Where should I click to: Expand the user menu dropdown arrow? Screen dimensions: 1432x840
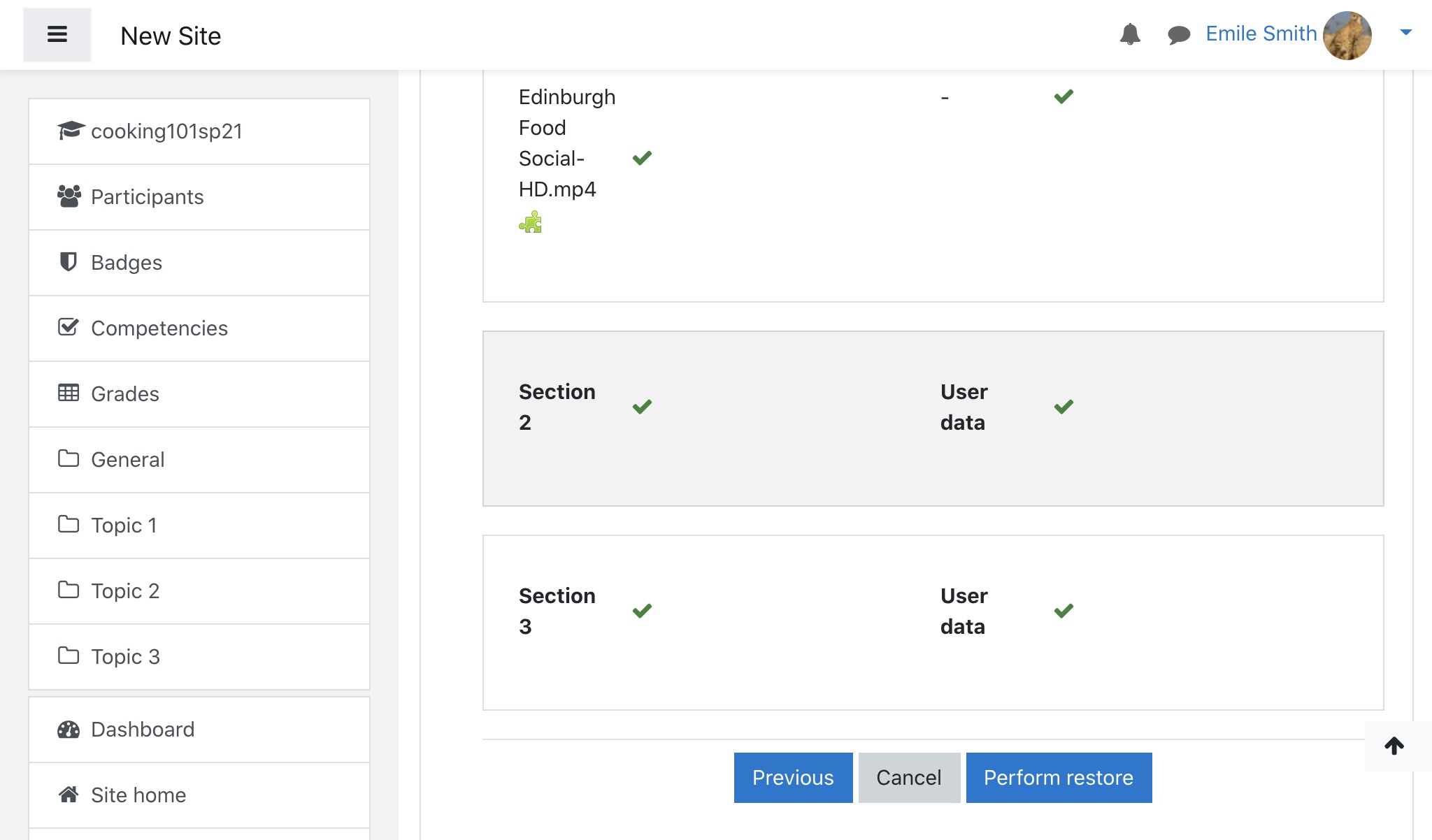click(1405, 32)
